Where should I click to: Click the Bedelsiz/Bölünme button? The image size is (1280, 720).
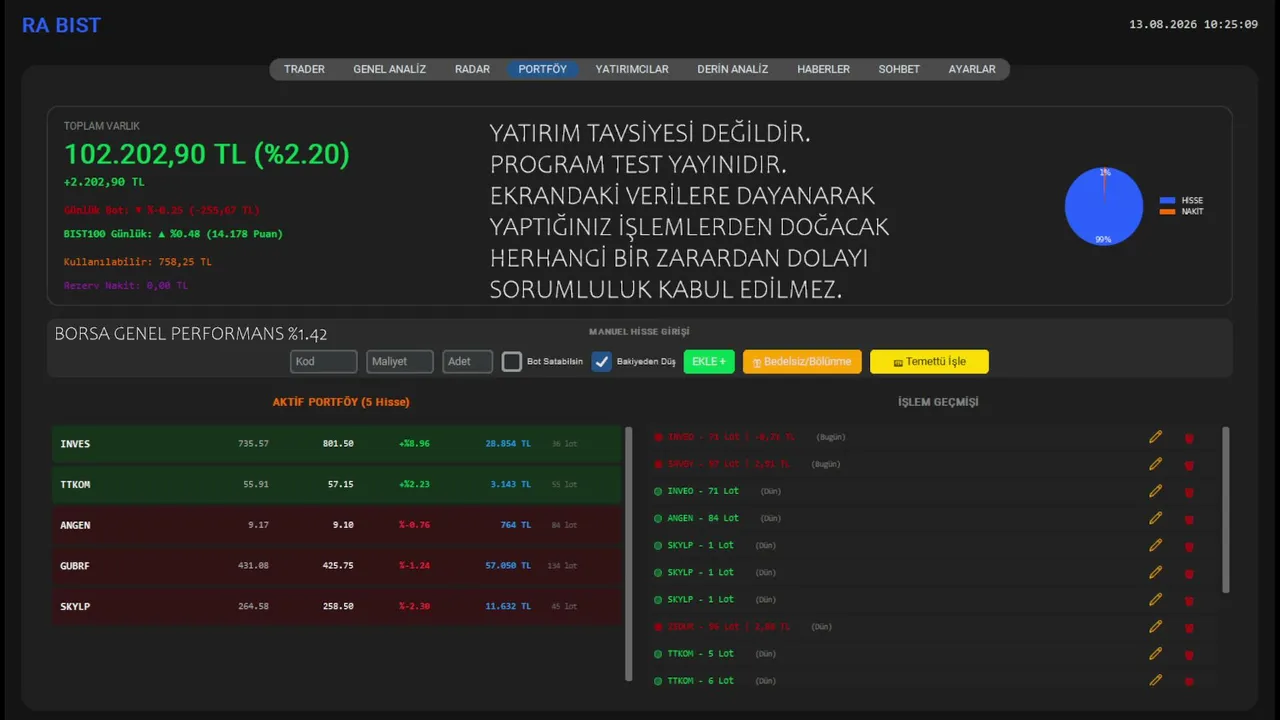[802, 361]
